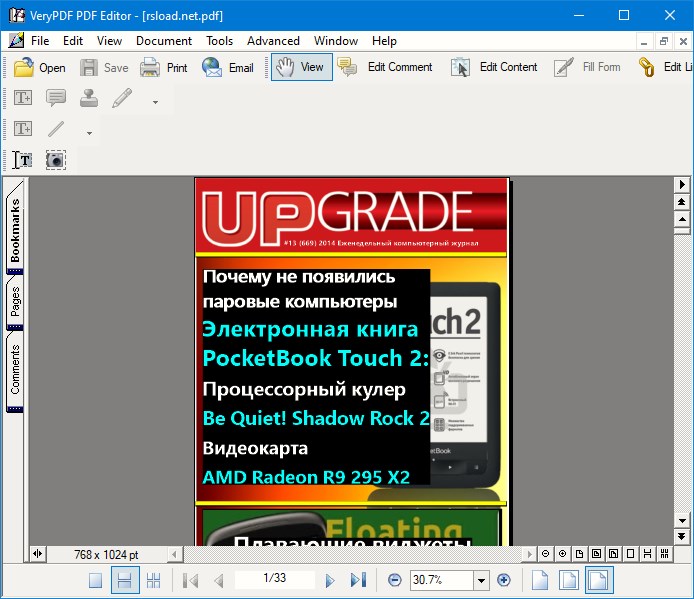Toggle the side panel splitter button
694x599 pixels.
pos(38,554)
